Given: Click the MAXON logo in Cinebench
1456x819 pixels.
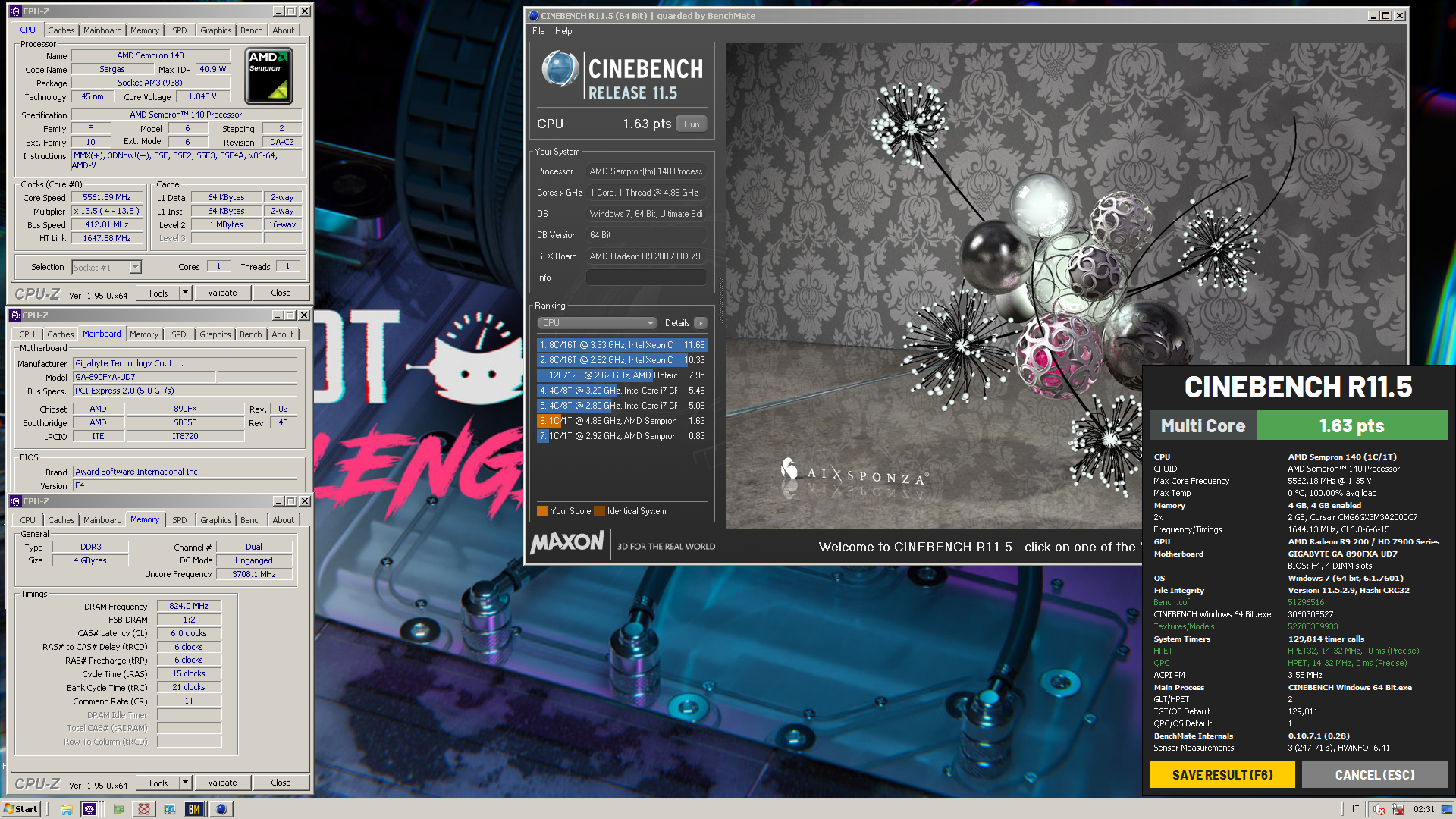Looking at the screenshot, I should pyautogui.click(x=567, y=542).
